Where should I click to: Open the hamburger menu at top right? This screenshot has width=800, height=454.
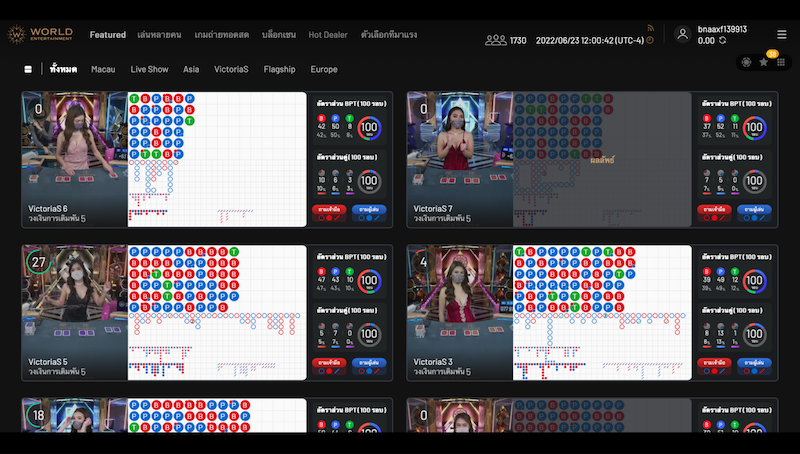pyautogui.click(x=782, y=34)
